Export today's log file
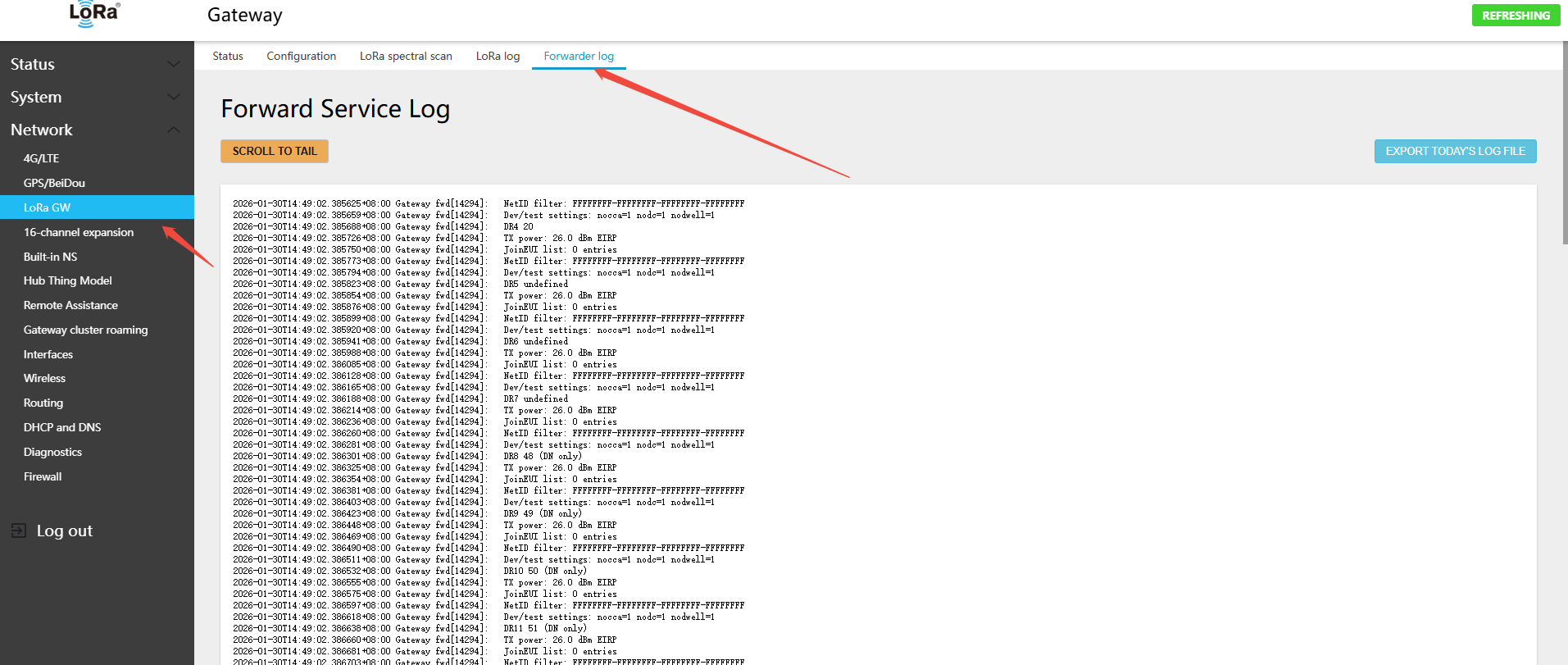This screenshot has width=1568, height=665. click(x=1455, y=151)
